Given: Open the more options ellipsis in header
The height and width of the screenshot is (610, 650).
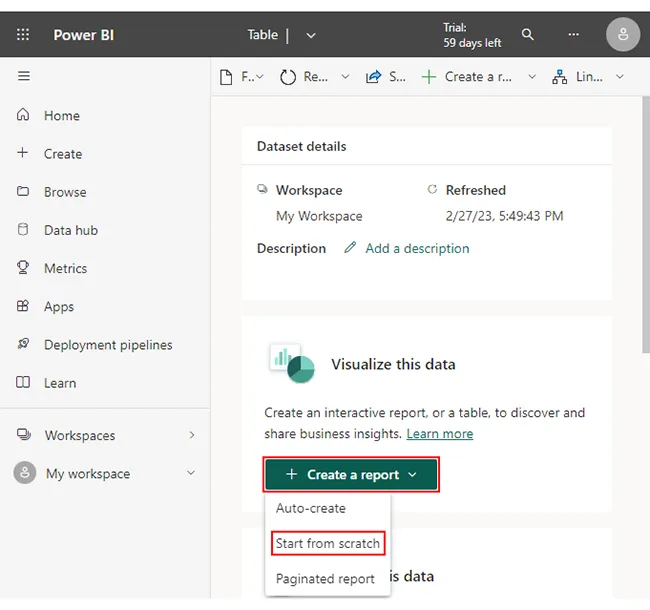Looking at the screenshot, I should [x=573, y=35].
